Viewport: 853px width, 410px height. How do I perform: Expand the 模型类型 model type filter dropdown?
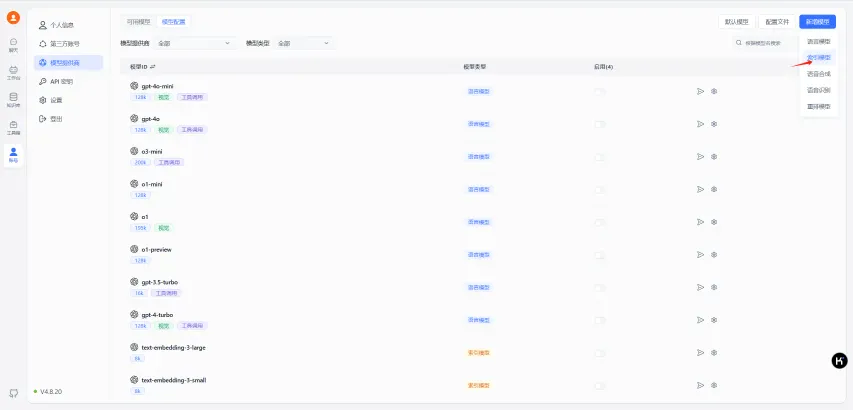tap(304, 43)
